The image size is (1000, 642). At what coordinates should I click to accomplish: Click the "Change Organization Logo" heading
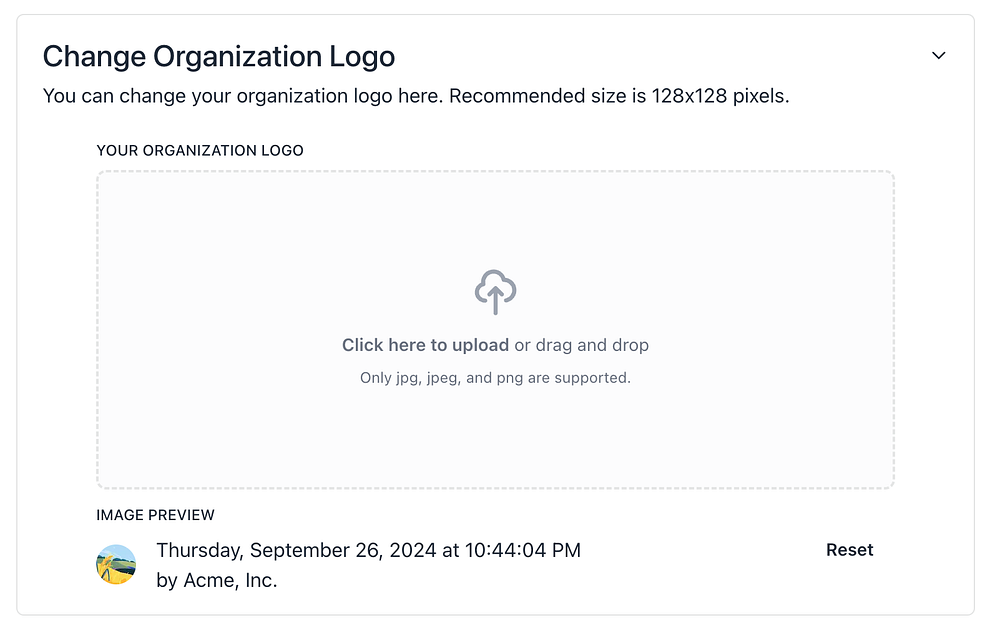[x=218, y=57]
